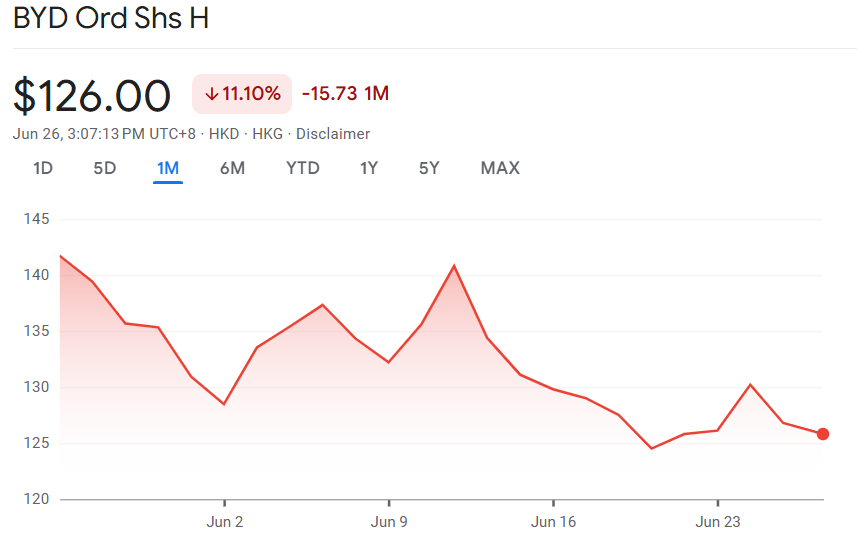The image size is (857, 551).
Task: Click the -15.73 1M change text
Action: 345,93
